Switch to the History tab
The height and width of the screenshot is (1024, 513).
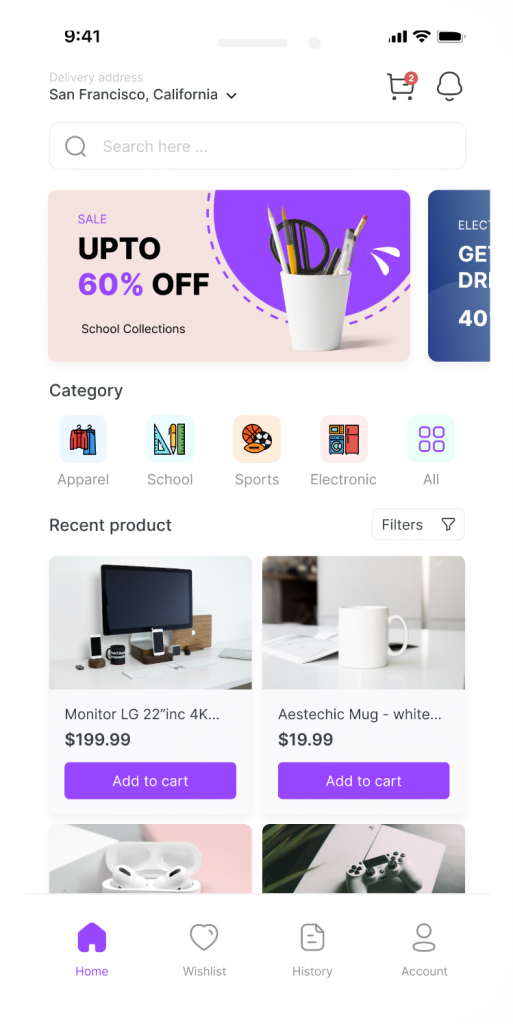click(x=312, y=950)
